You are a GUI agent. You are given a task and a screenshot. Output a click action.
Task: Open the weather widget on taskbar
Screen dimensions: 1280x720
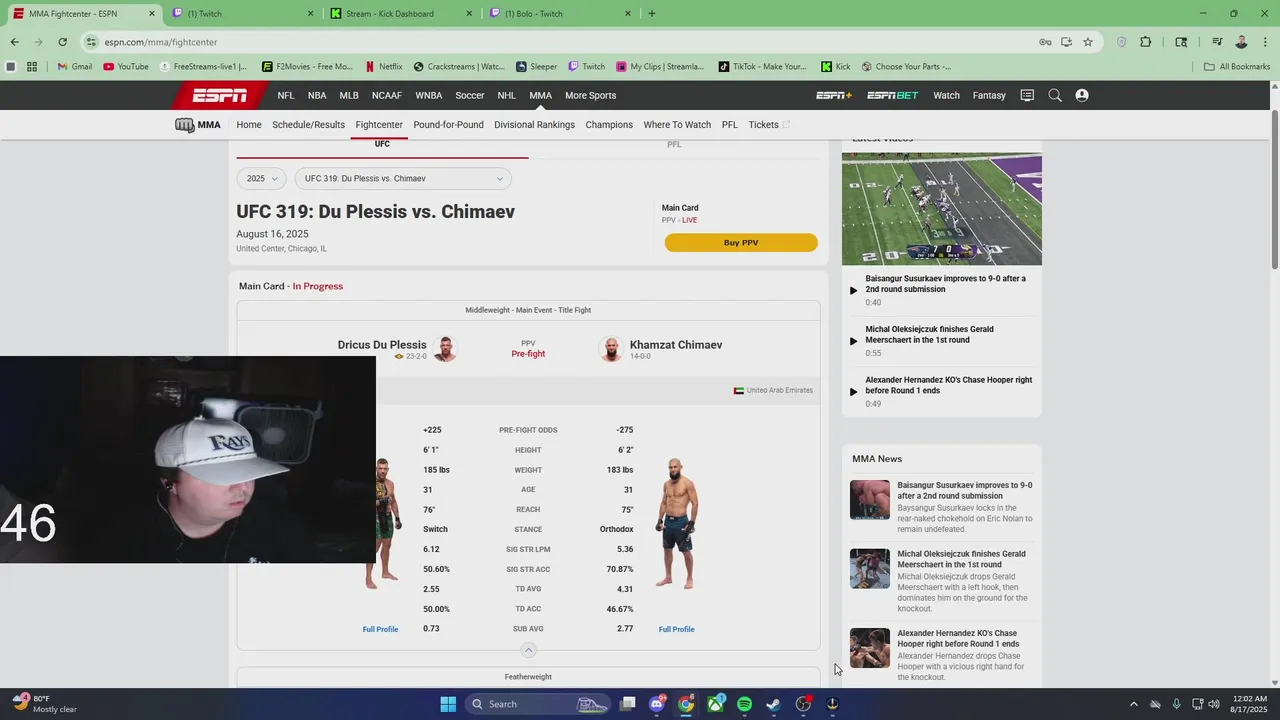pos(45,704)
